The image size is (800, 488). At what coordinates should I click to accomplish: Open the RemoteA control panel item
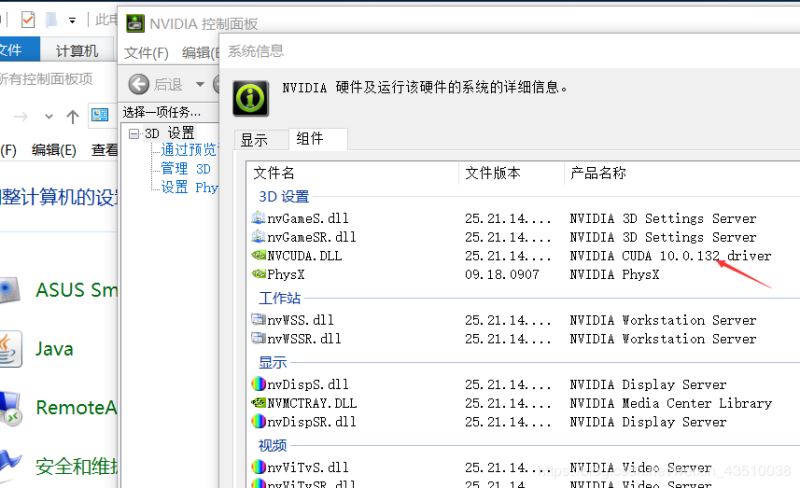77,407
